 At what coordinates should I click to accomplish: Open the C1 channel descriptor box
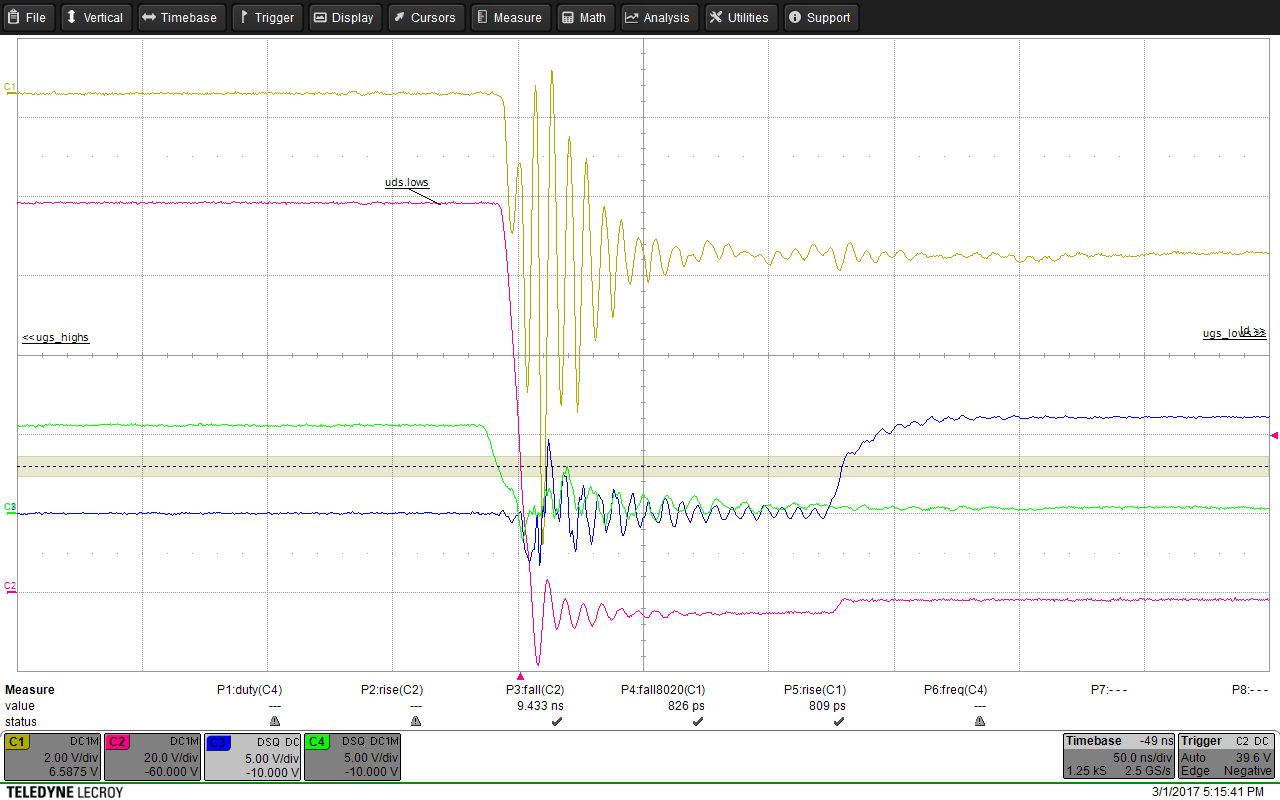[x=52, y=757]
